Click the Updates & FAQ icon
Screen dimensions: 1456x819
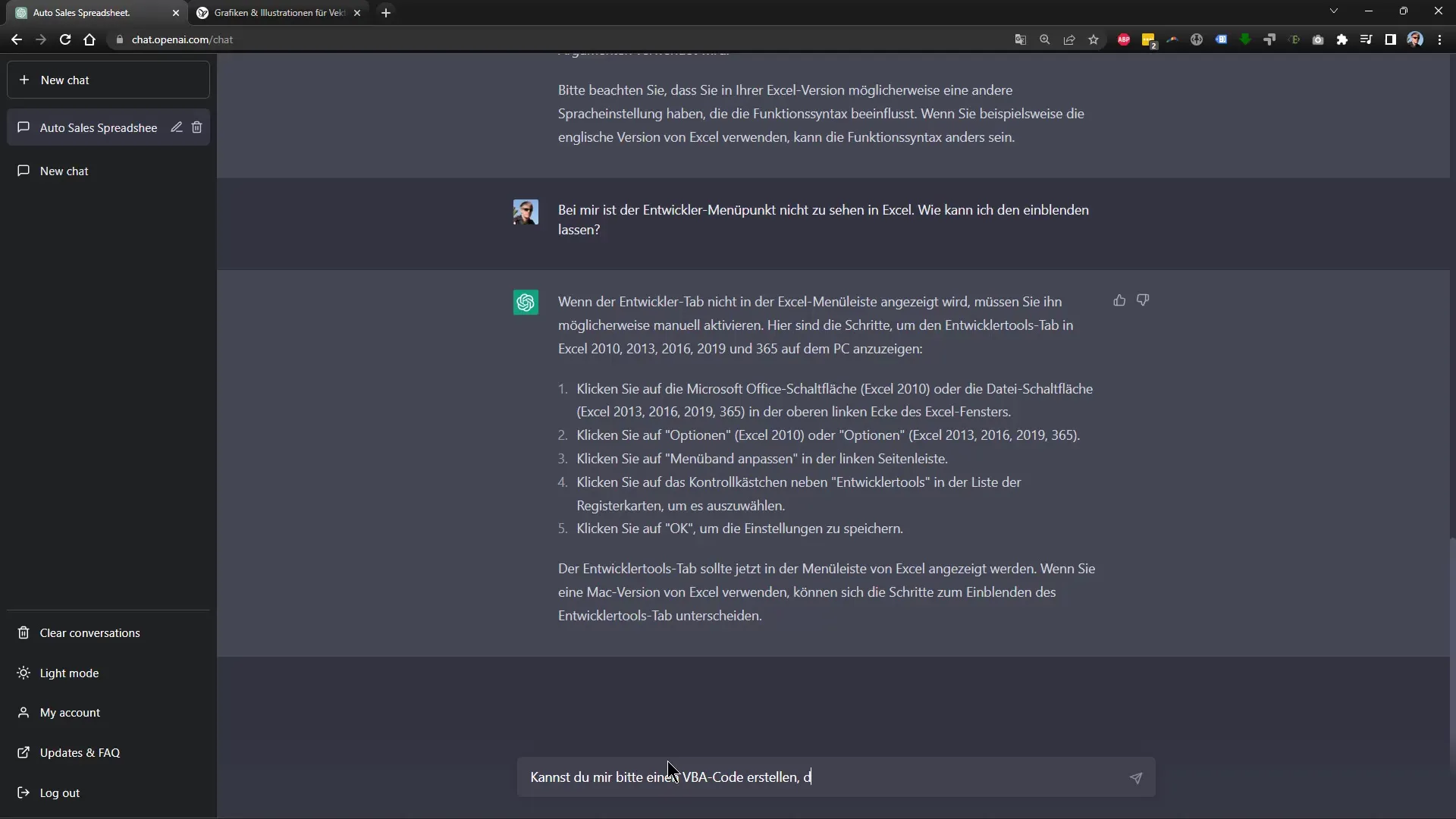[x=23, y=752]
